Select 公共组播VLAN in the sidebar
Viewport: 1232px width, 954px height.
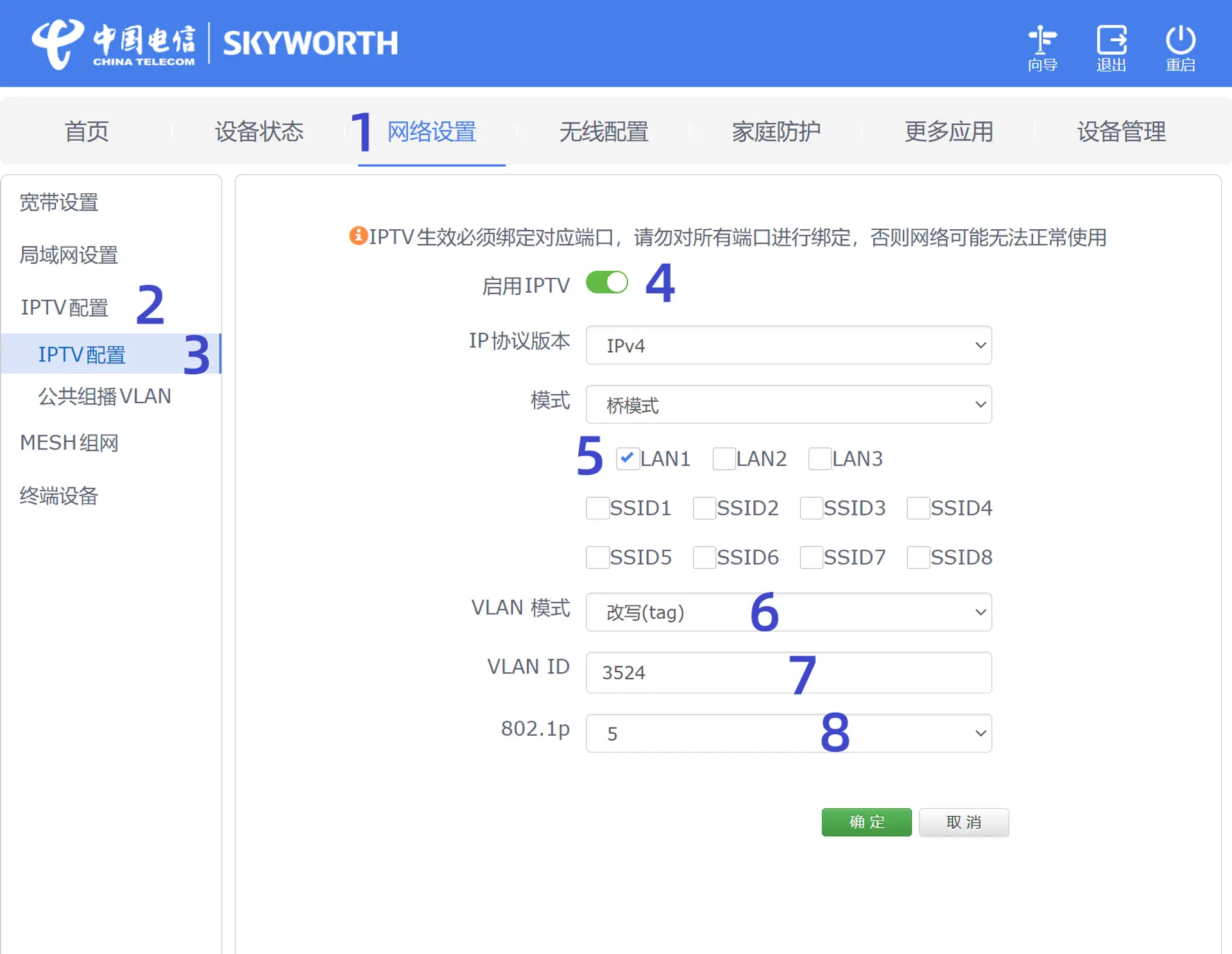[105, 396]
